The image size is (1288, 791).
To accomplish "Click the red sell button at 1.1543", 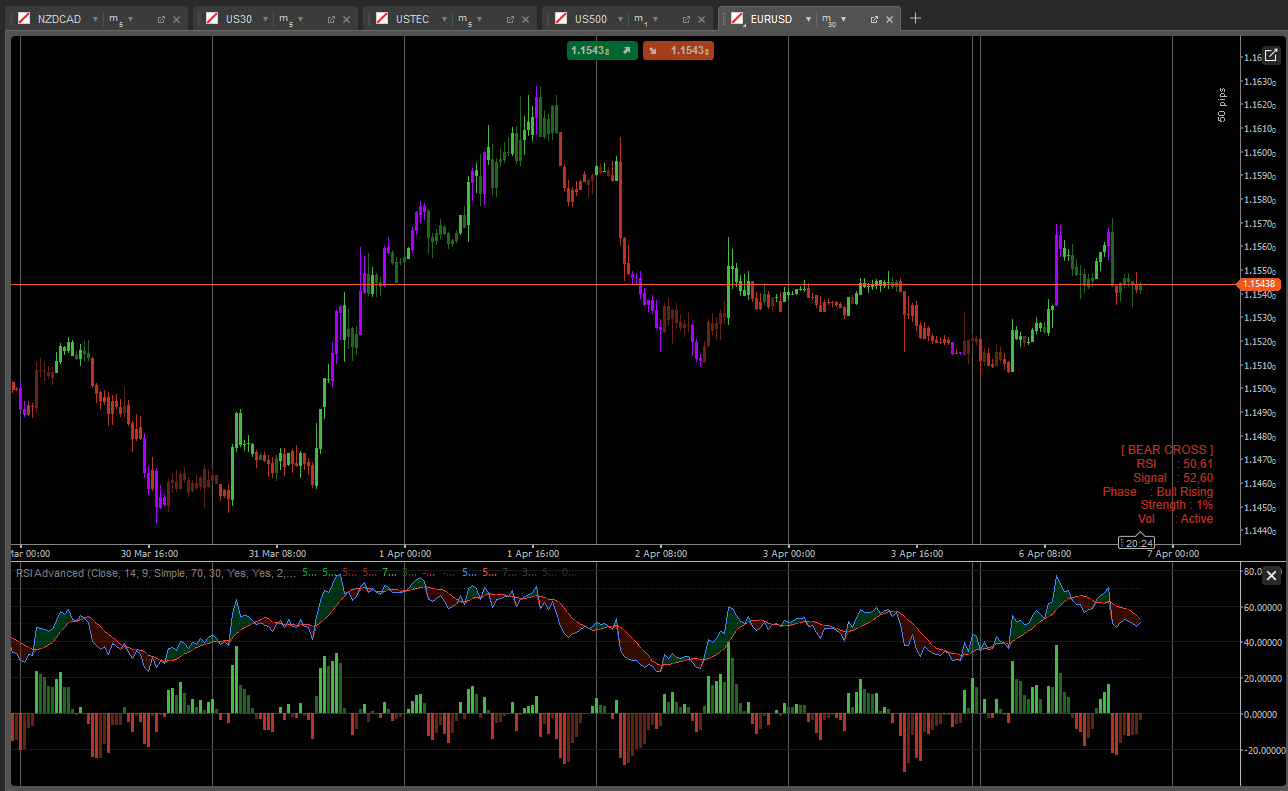I will [678, 50].
